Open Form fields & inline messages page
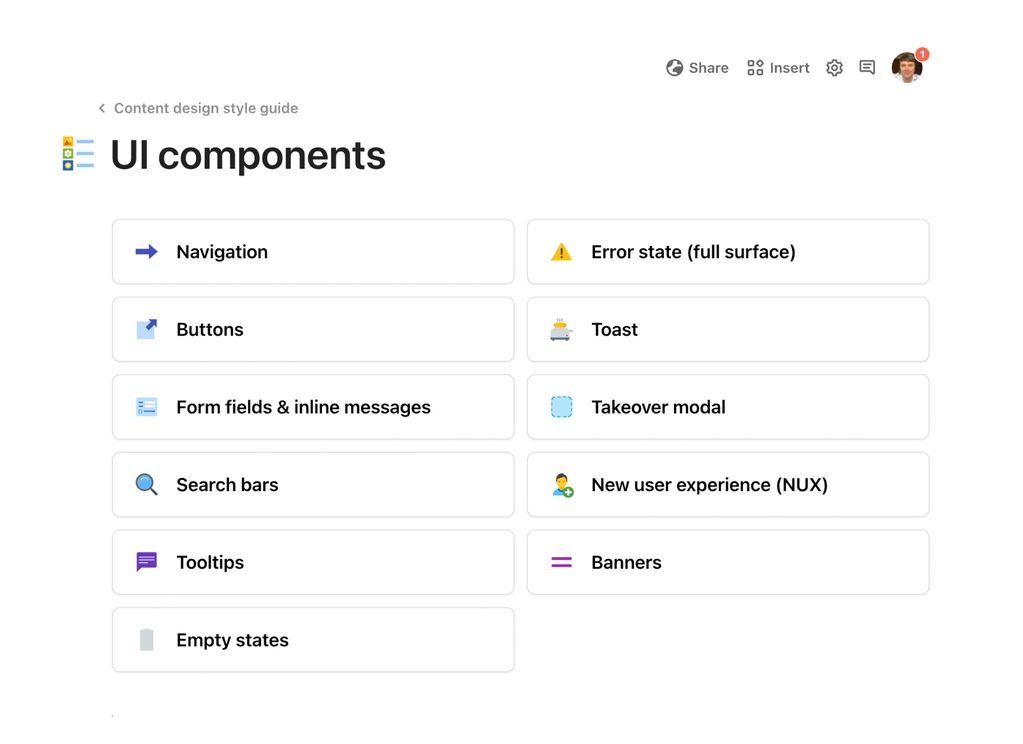The width and height of the screenshot is (1023, 744). tap(313, 407)
